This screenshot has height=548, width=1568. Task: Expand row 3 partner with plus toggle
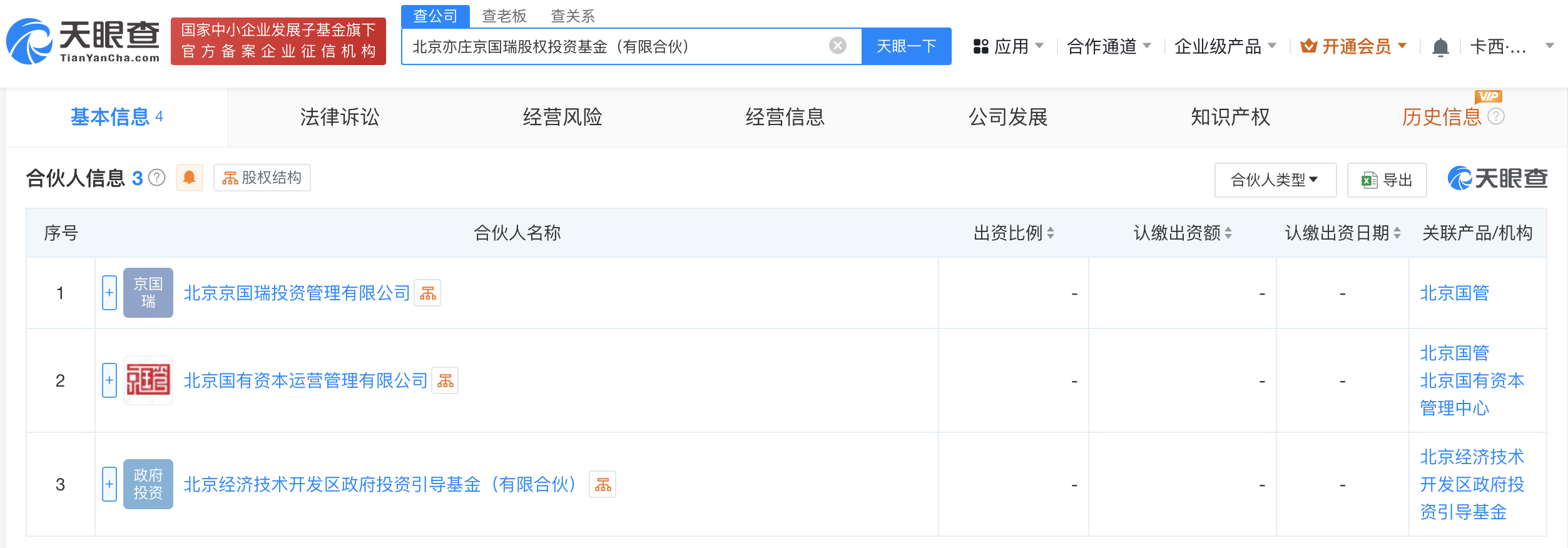click(x=109, y=484)
